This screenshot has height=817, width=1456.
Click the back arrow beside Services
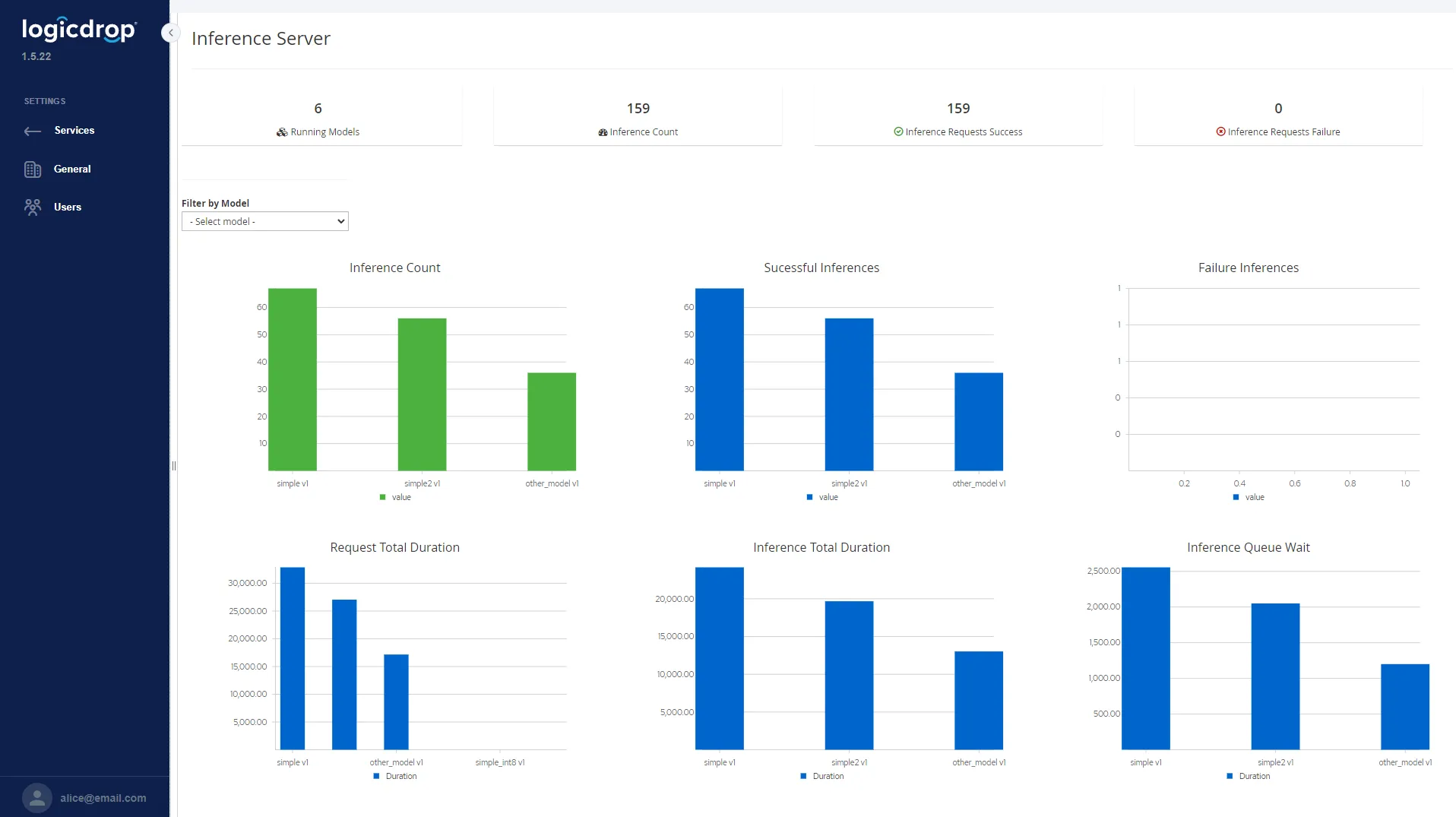click(33, 131)
